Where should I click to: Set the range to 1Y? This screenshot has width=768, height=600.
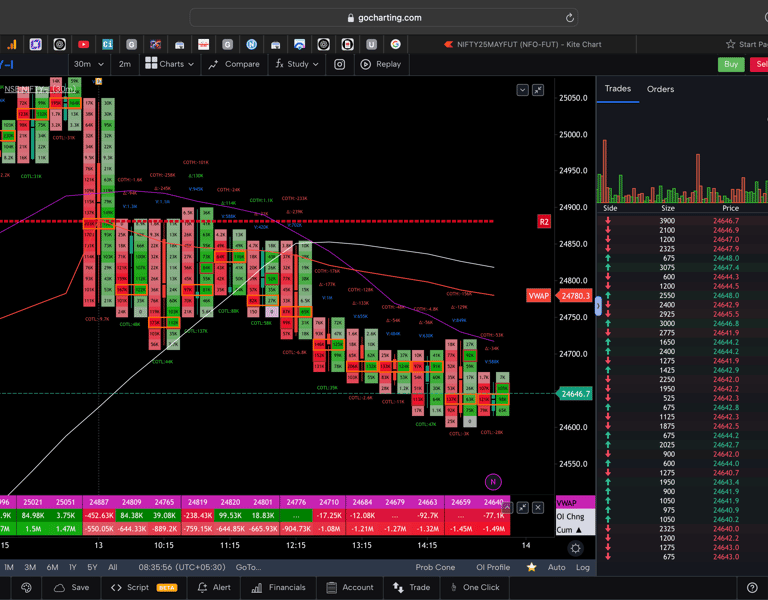[72, 567]
